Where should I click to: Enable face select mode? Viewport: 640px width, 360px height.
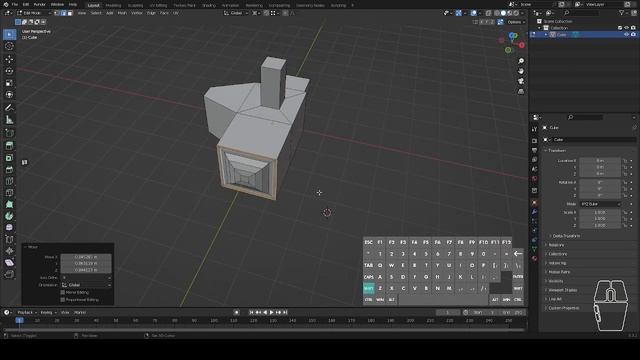[x=70, y=13]
